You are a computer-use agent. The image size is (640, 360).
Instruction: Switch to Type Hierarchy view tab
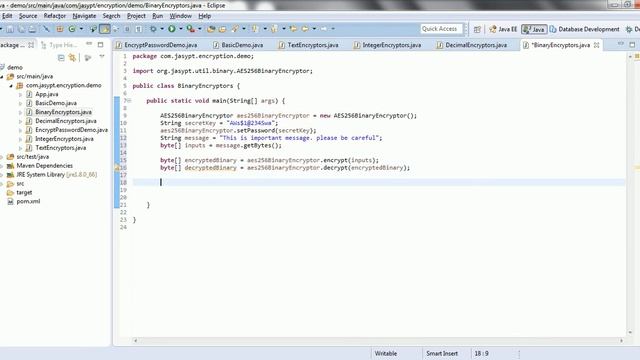pos(59,45)
